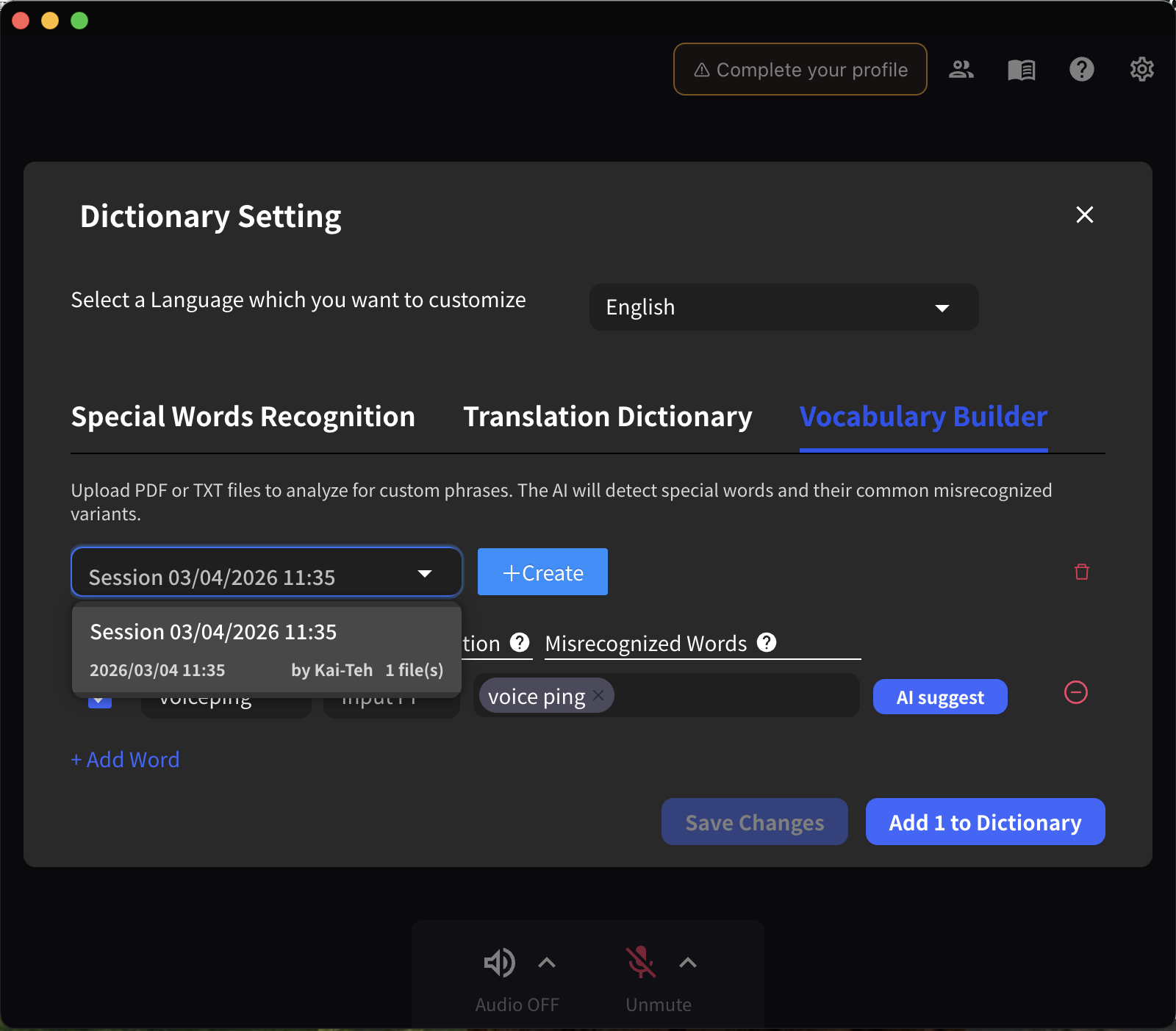Click the + Add Word link

click(x=125, y=759)
